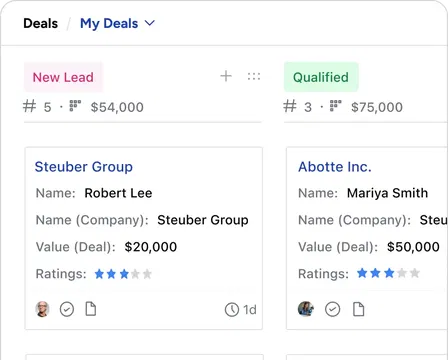448x360 pixels.
Task: Click the hash count icon under New Lead
Action: click(29, 106)
